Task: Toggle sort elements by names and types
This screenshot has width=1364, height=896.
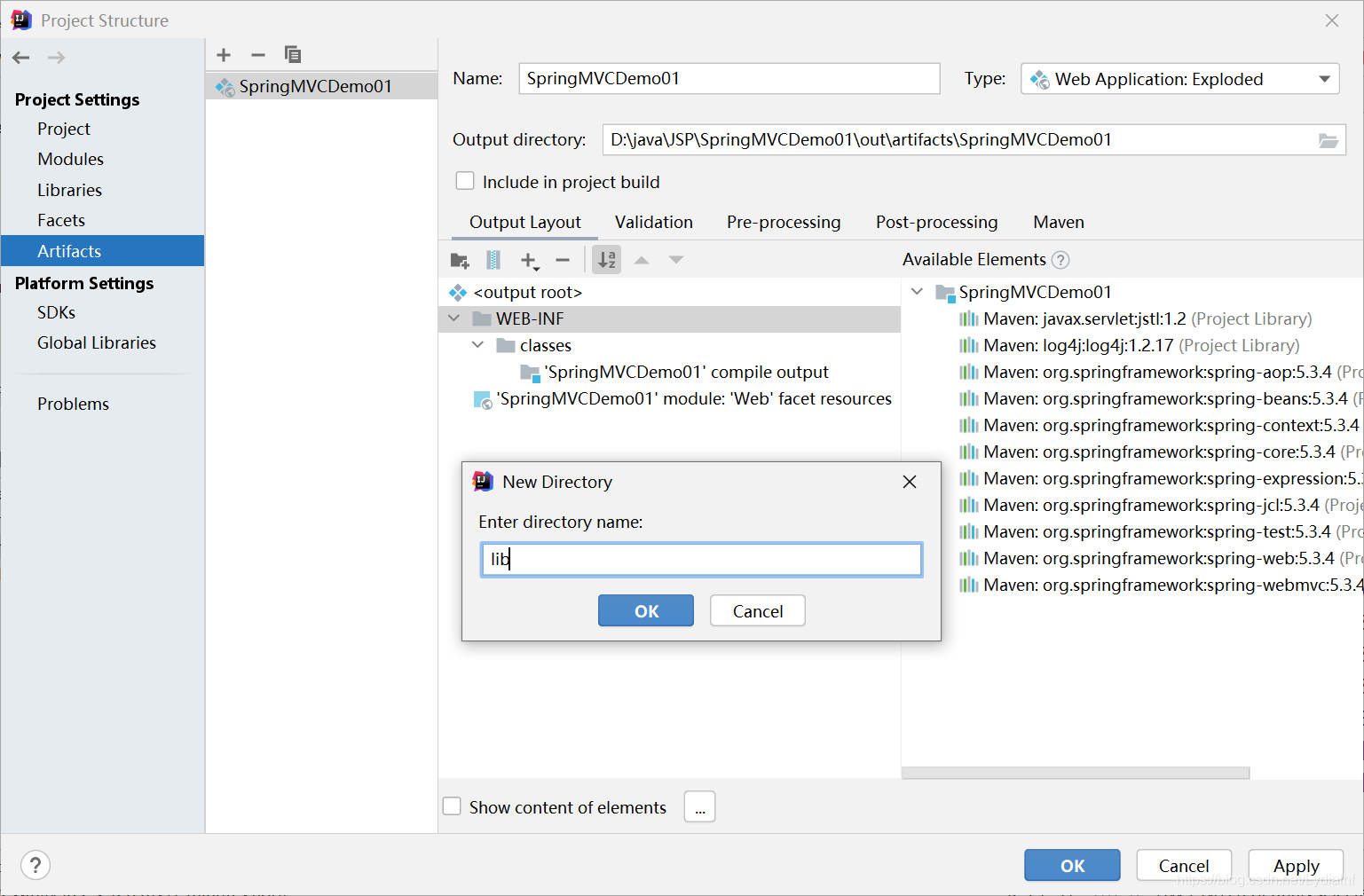Action: coord(607,260)
